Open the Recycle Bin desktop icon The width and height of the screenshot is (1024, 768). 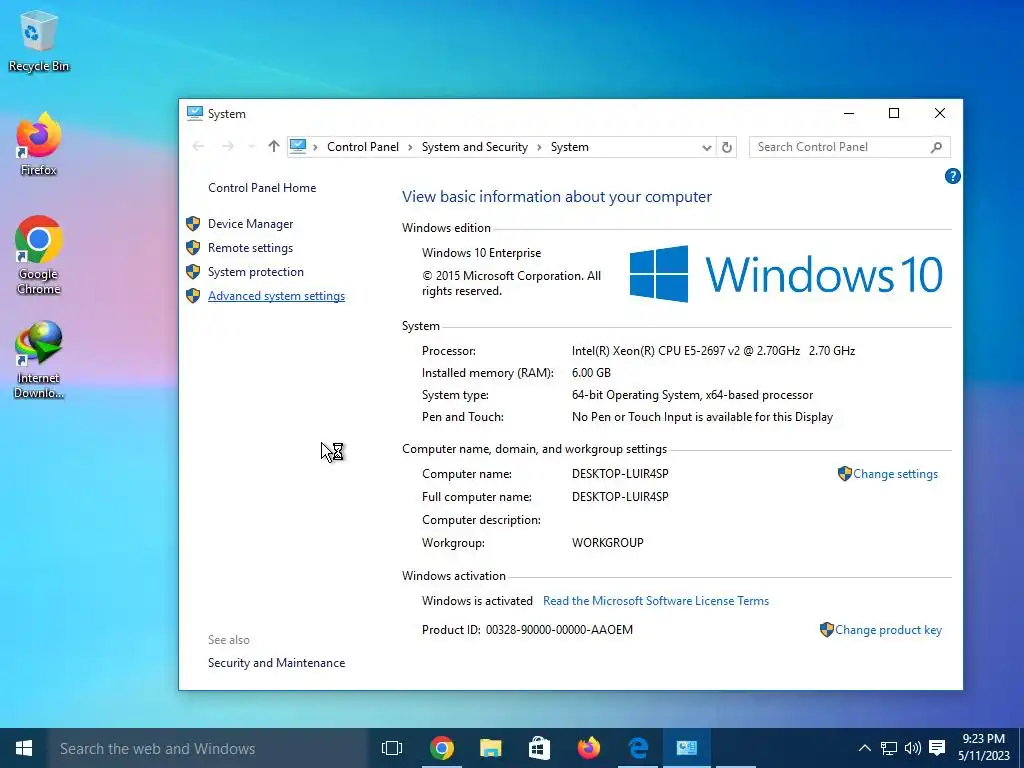tap(39, 41)
